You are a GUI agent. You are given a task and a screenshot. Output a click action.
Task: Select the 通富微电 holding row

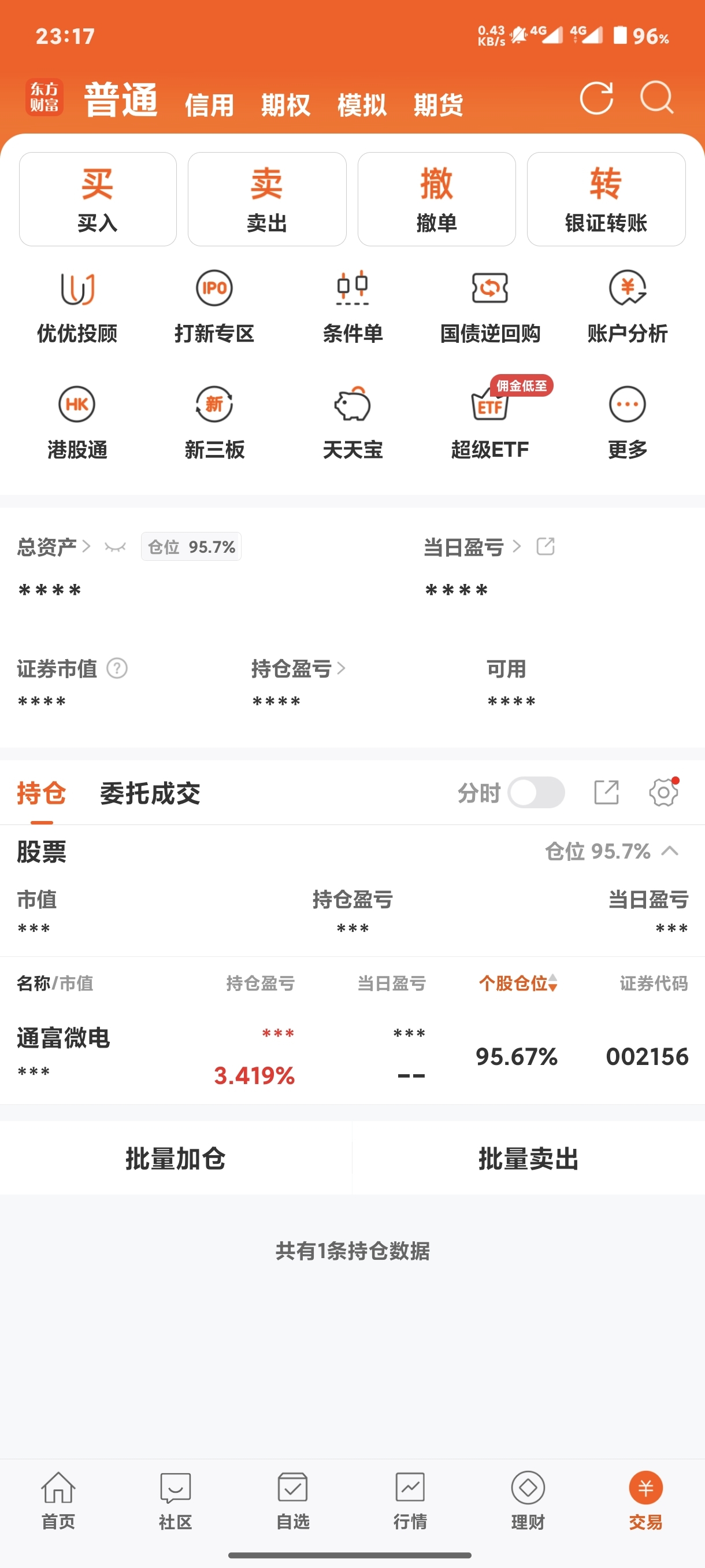pyautogui.click(x=352, y=1056)
